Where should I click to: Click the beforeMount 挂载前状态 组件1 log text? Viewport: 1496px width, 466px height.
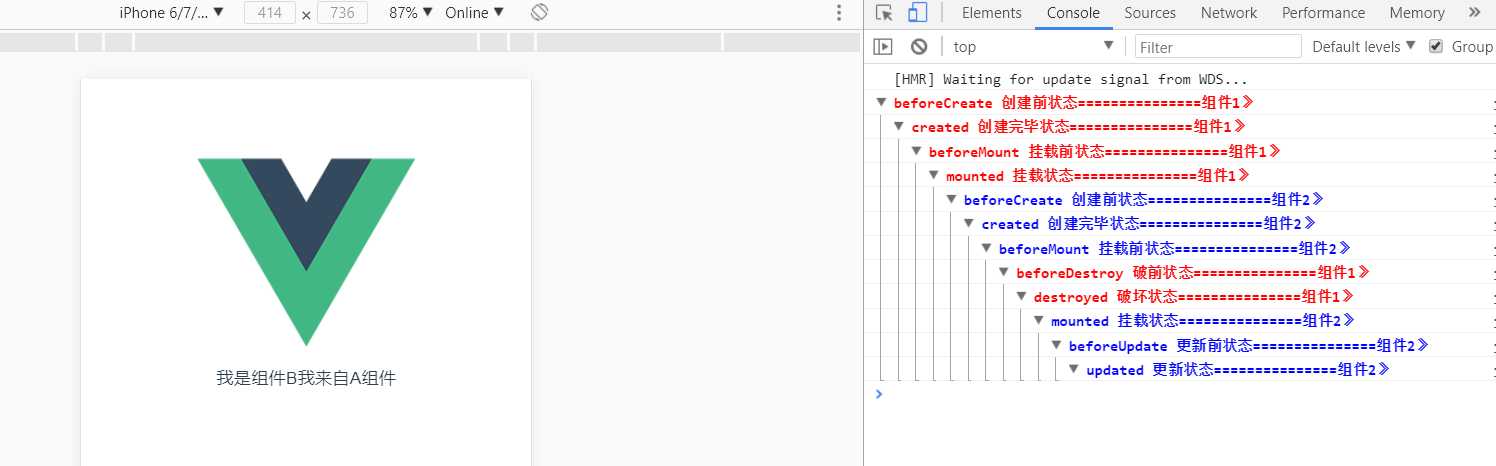point(1104,152)
